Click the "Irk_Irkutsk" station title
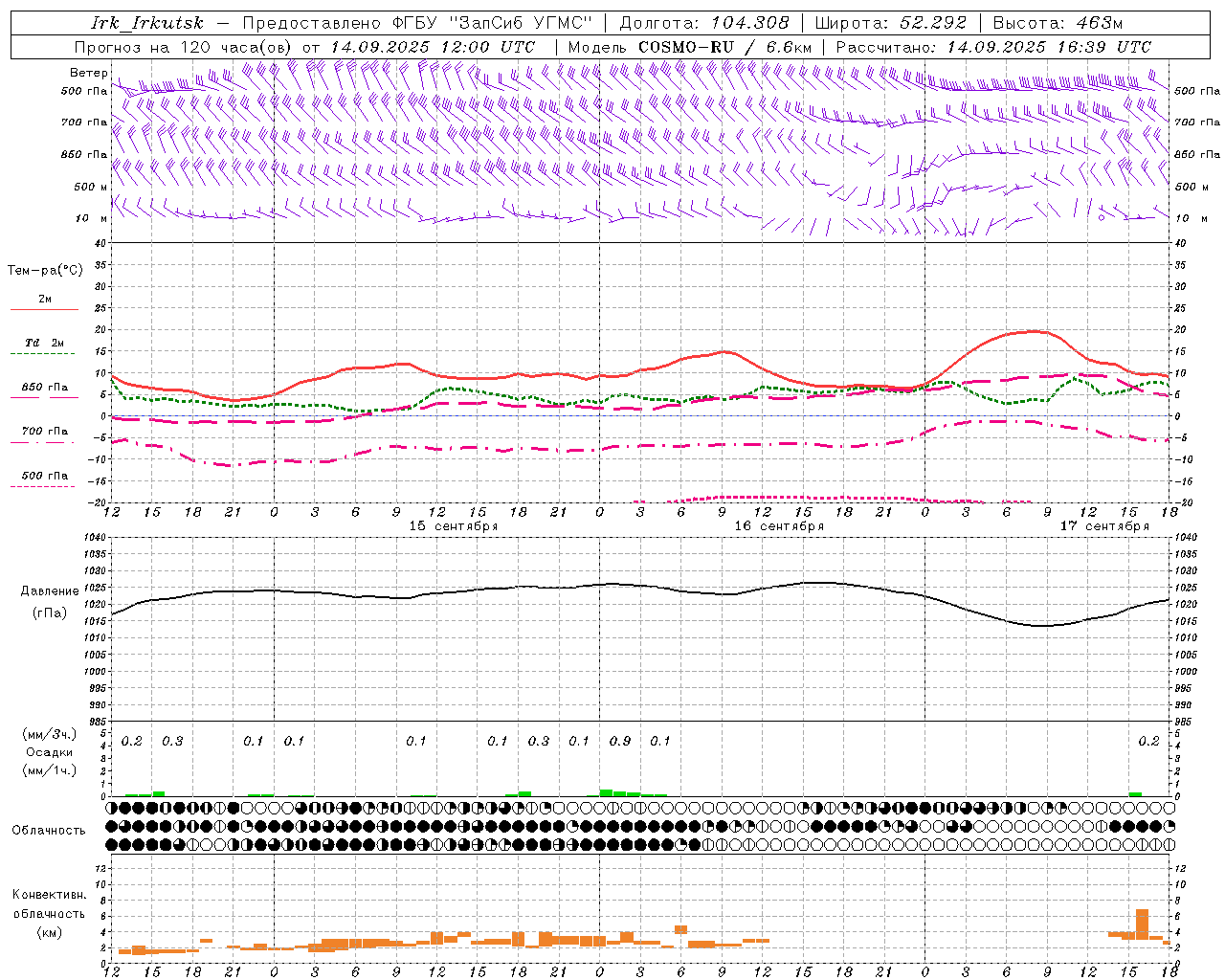 point(147,23)
